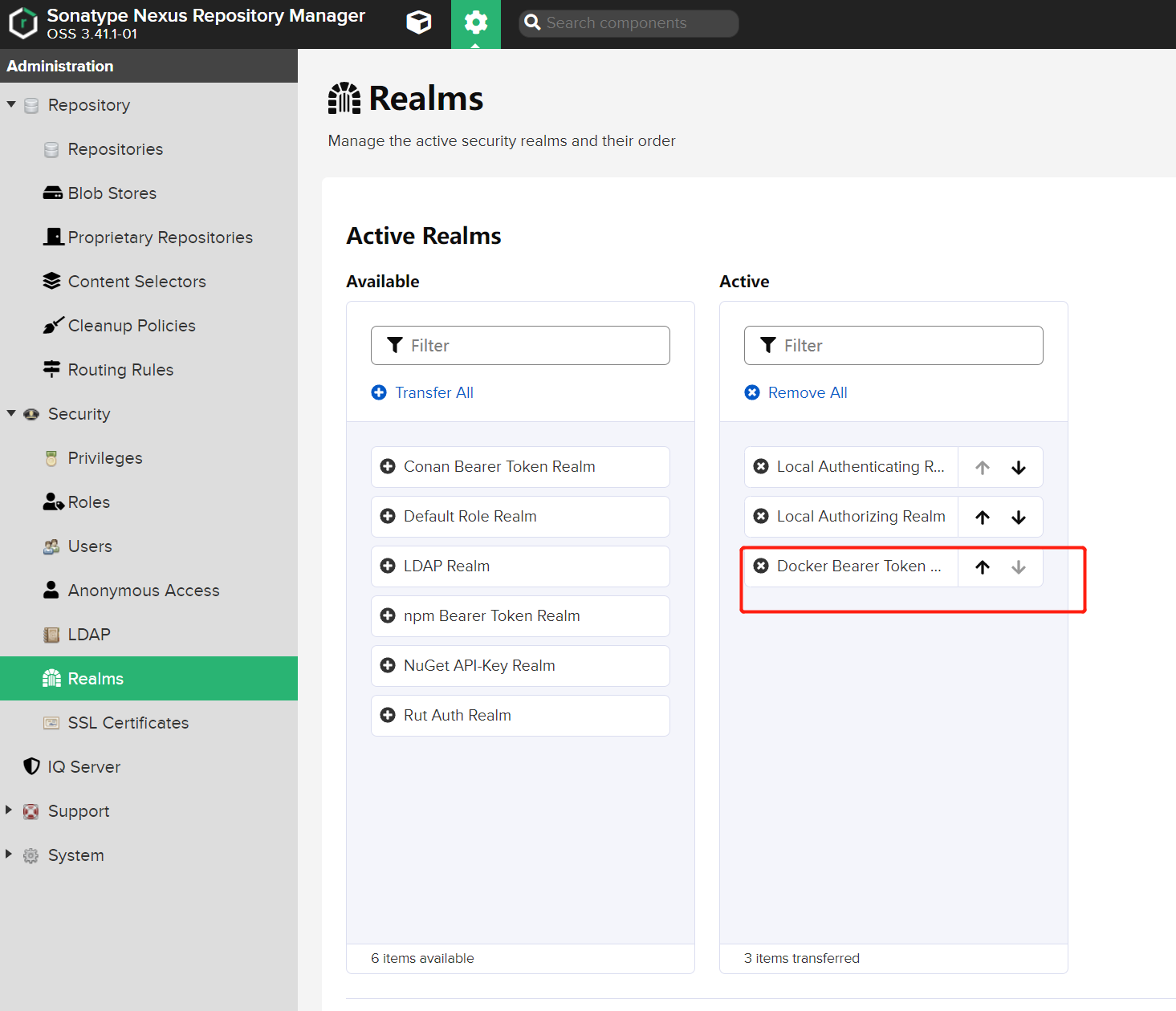Click the Active realms Filter field
Viewport: 1176px width, 1011px height.
tap(893, 346)
